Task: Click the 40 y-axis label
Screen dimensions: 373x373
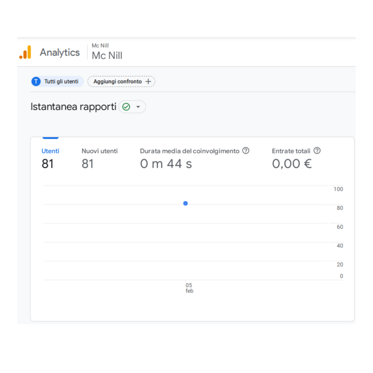Action: (x=340, y=246)
